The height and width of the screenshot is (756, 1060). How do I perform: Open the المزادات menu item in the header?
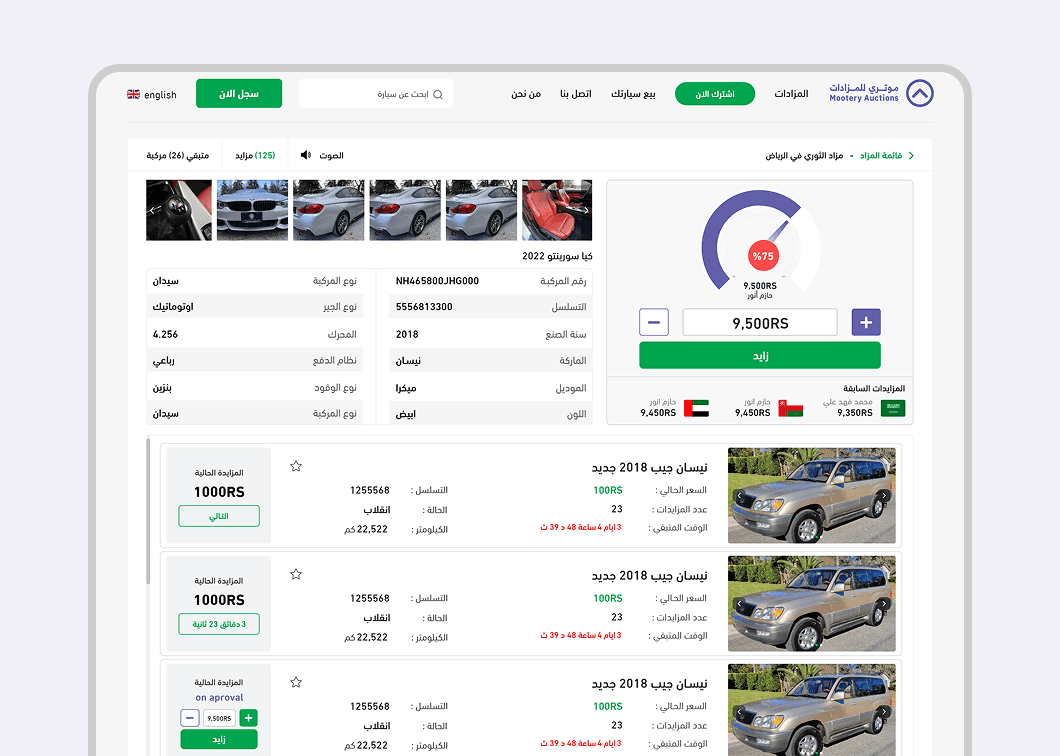792,93
